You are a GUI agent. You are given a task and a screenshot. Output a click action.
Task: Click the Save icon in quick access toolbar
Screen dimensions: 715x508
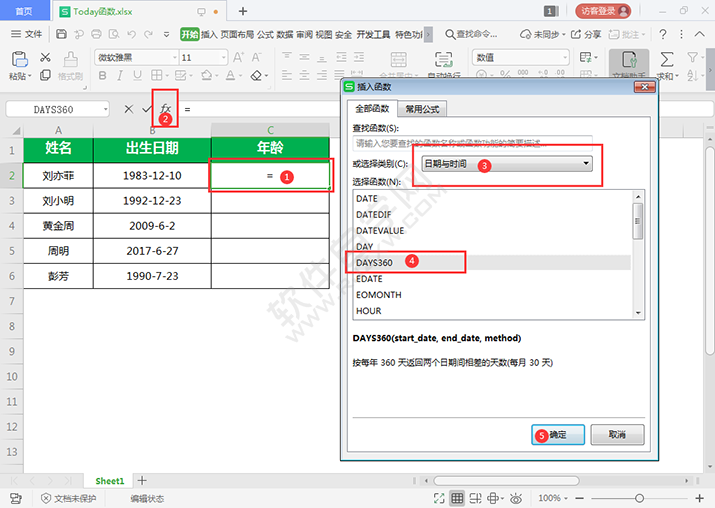pyautogui.click(x=62, y=34)
